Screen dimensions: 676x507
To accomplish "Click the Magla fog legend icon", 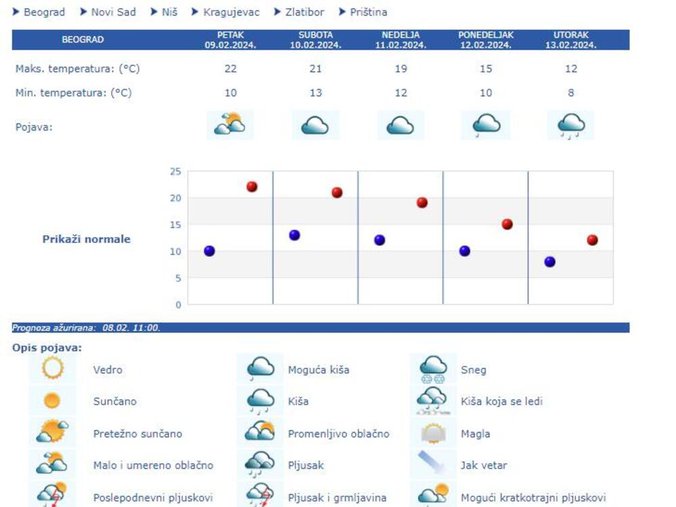I will pyautogui.click(x=434, y=434).
